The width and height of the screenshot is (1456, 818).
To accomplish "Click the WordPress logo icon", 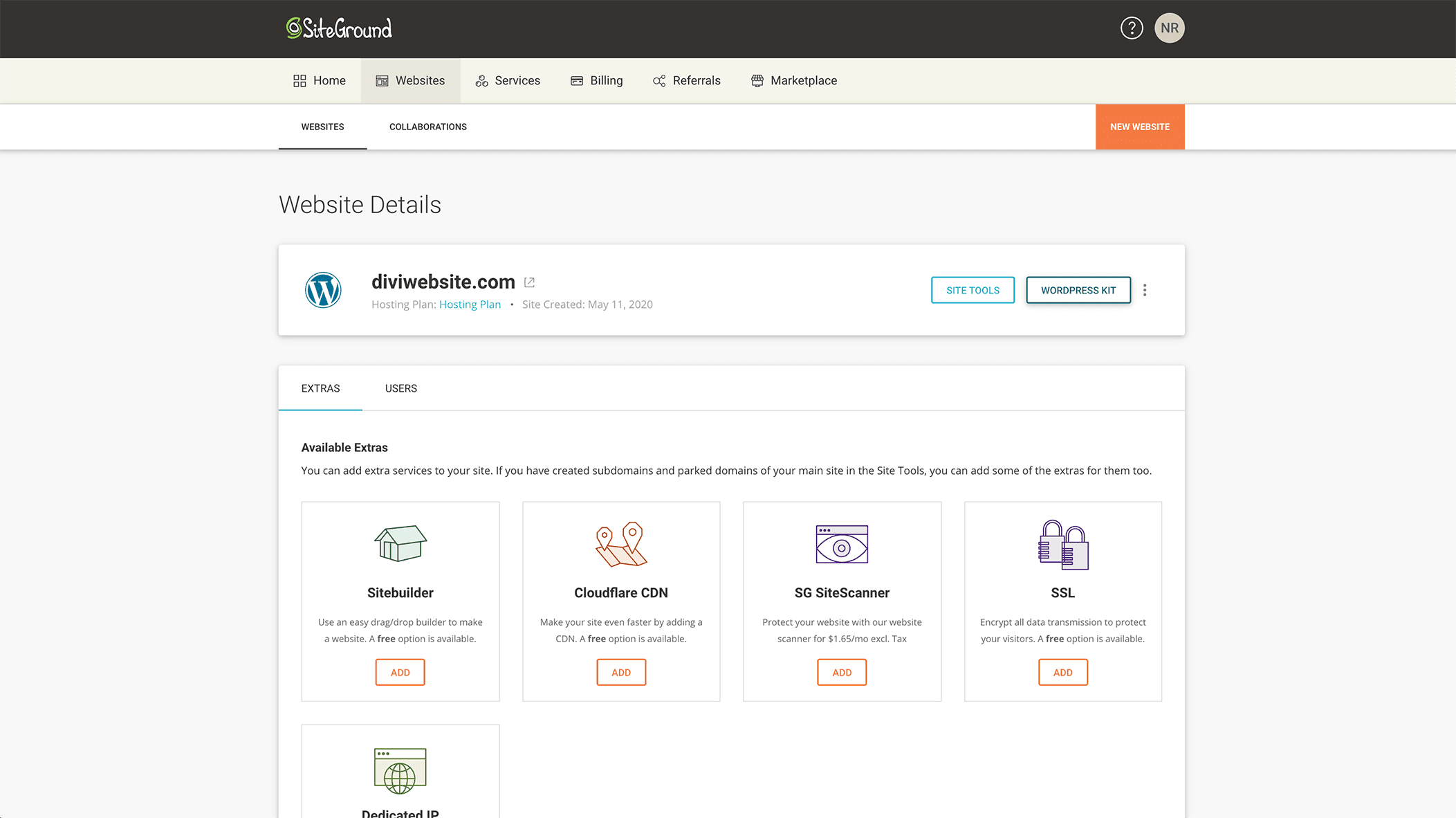I will (x=323, y=290).
